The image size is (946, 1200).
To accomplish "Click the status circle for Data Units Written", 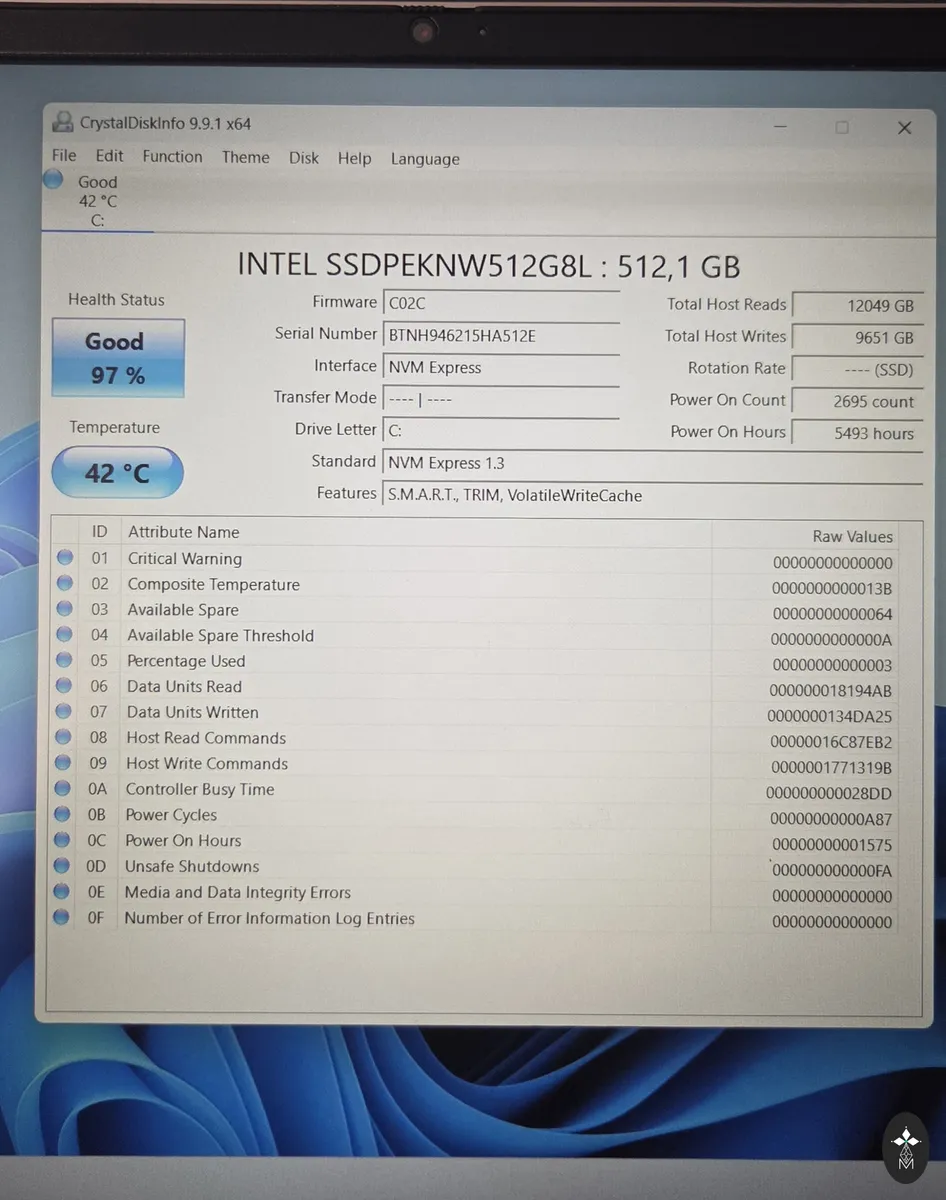I will (64, 711).
